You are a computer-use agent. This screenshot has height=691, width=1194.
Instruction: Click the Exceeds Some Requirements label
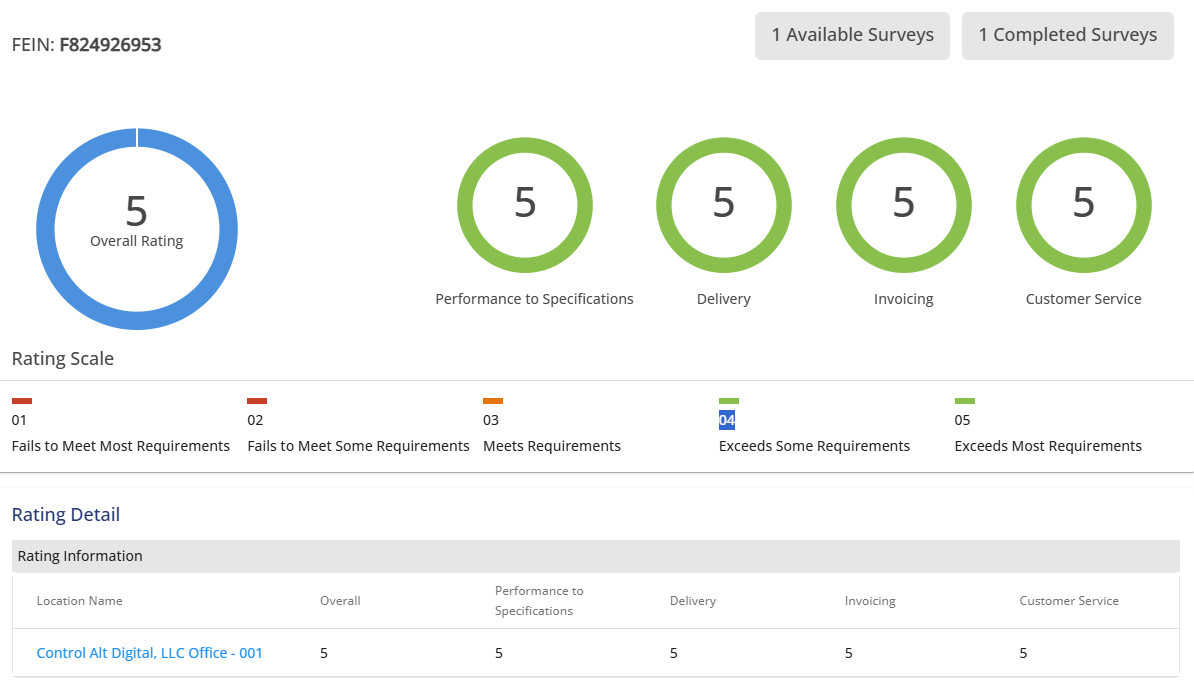pyautogui.click(x=814, y=446)
